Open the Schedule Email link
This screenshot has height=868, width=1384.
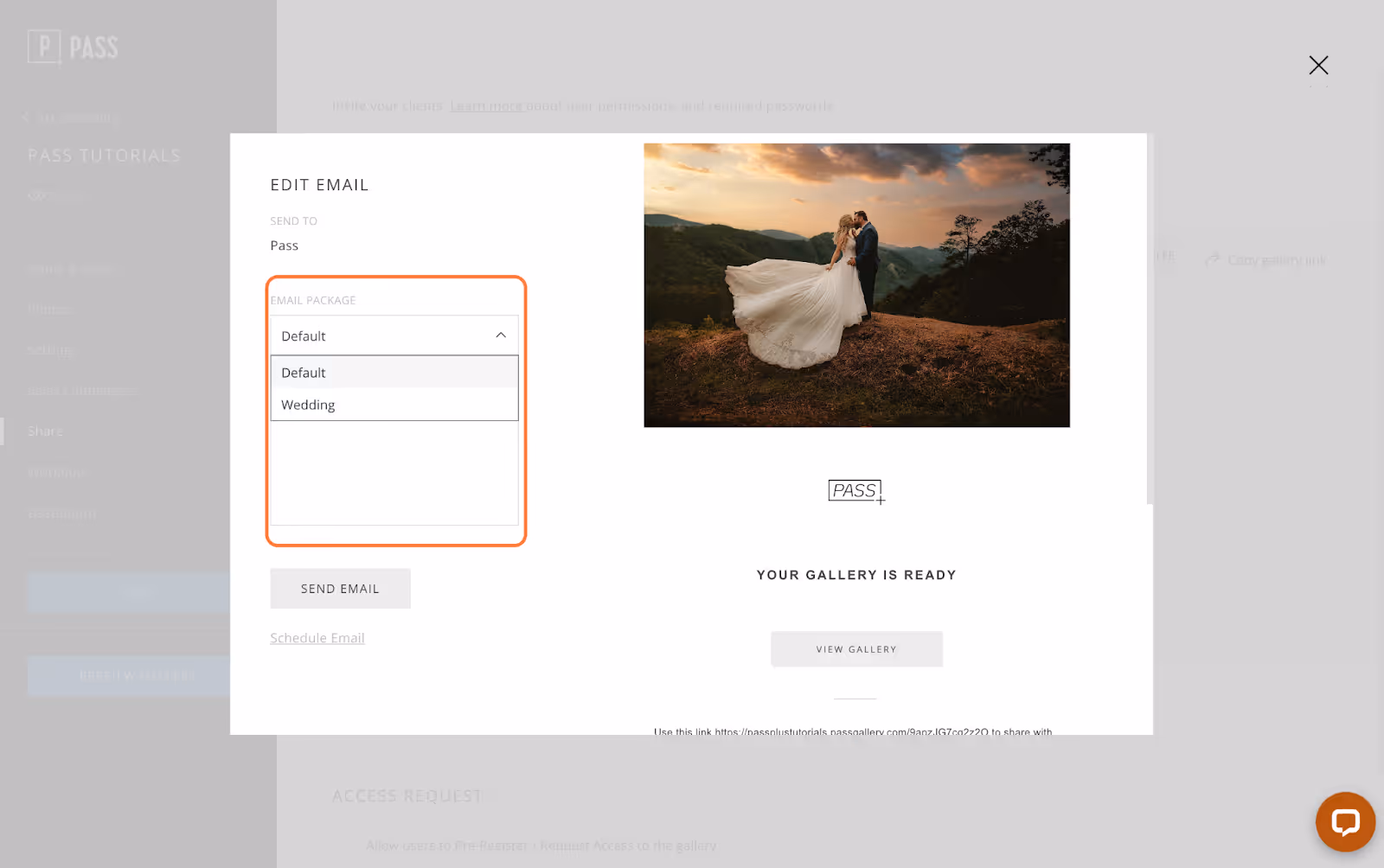[317, 638]
